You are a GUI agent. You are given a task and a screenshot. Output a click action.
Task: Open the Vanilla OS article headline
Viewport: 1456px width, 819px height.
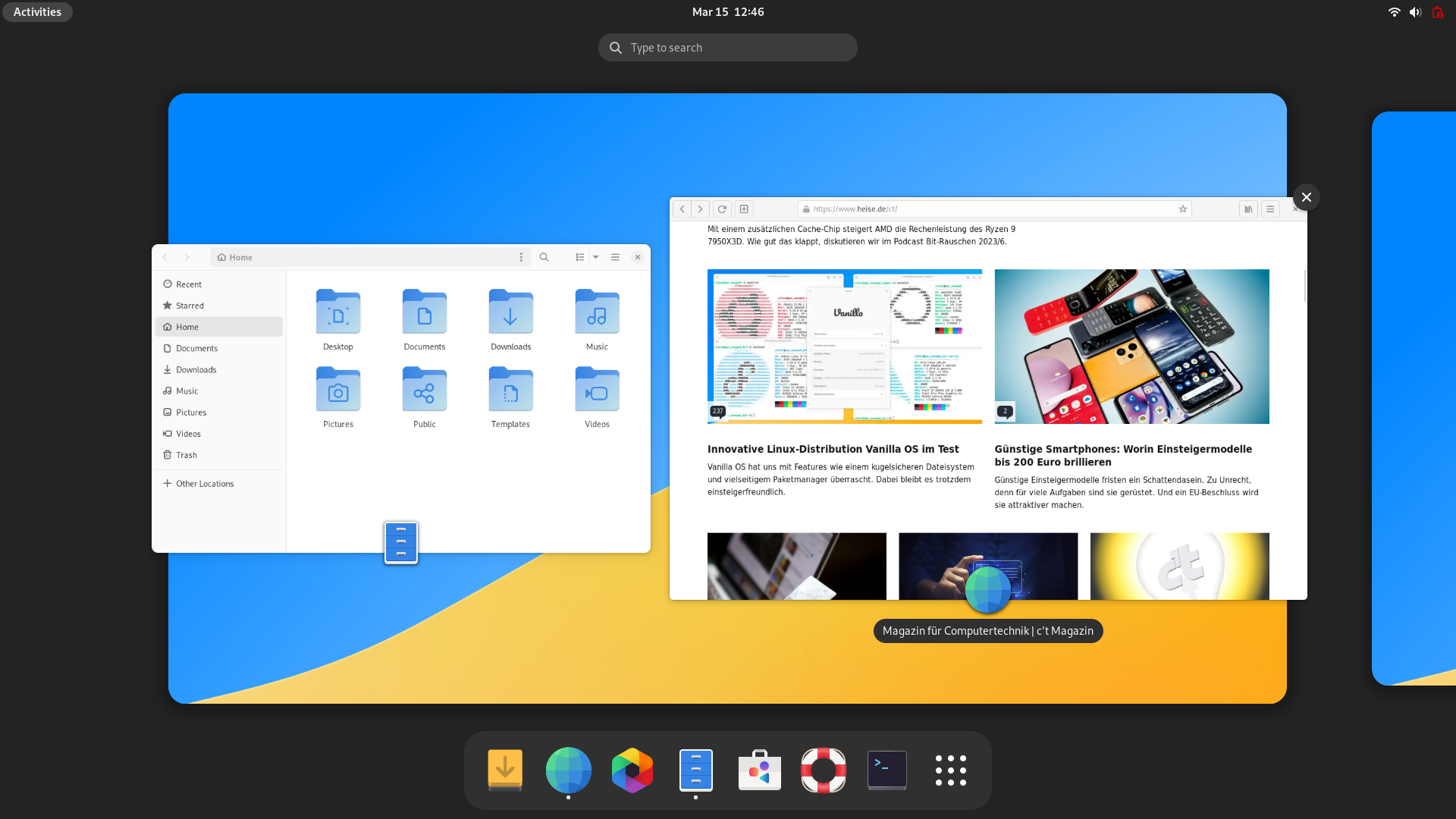(x=833, y=449)
